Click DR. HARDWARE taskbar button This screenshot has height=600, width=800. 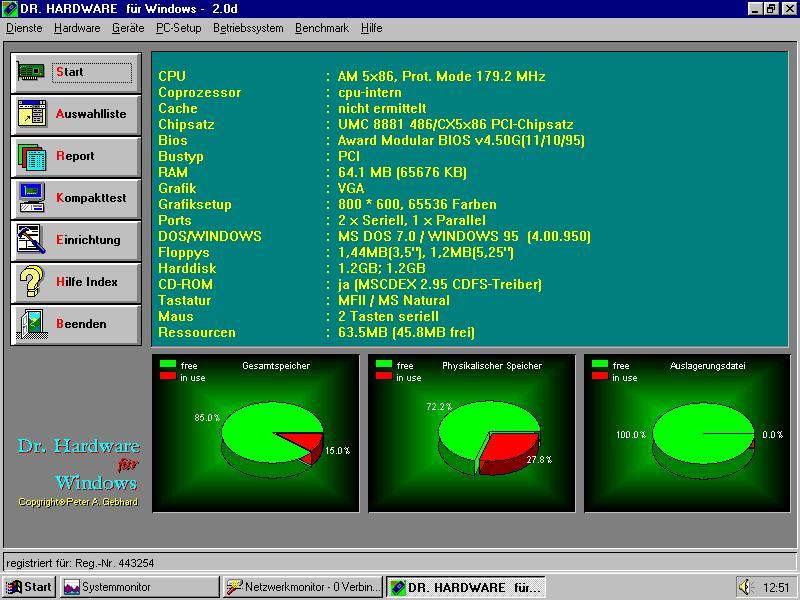(466, 587)
